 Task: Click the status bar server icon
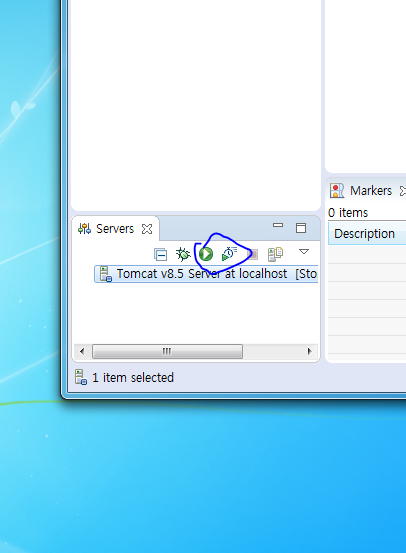(x=81, y=377)
